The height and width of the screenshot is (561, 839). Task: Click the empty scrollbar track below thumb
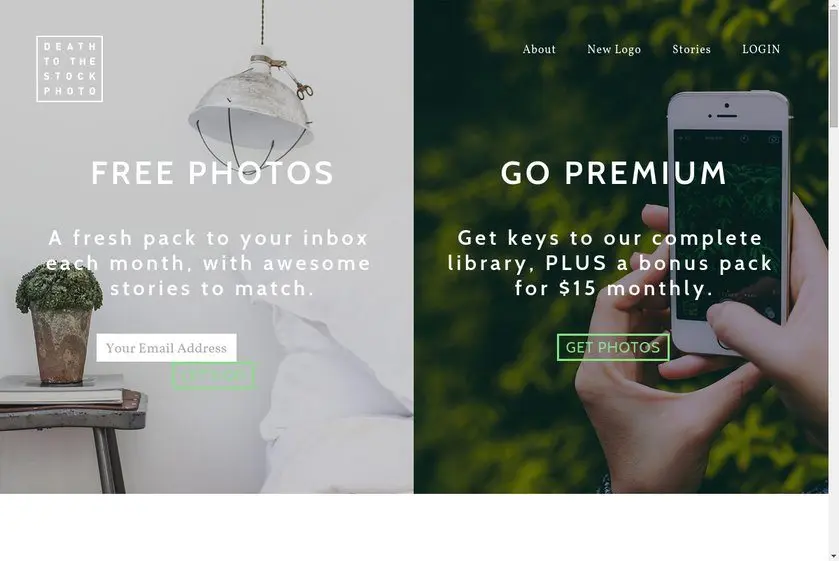[x=834, y=340]
